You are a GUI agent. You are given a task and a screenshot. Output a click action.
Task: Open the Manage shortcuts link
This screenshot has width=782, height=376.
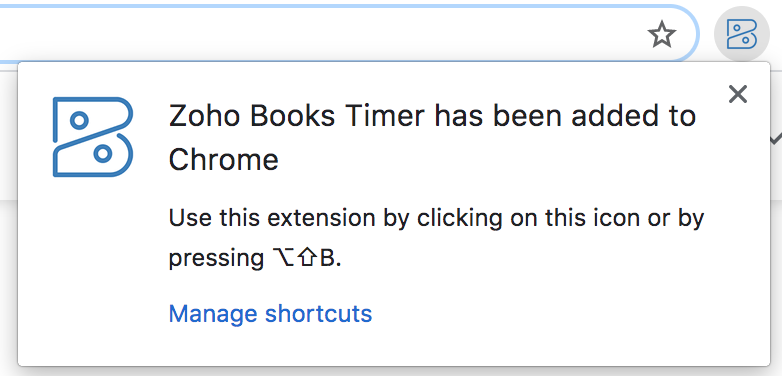(270, 314)
